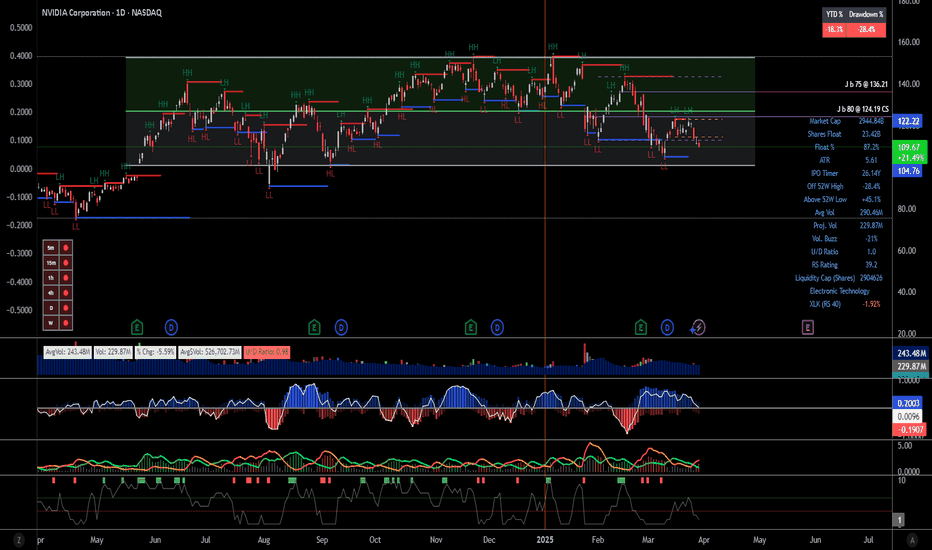This screenshot has width=932, height=550.
Task: Open the late May 2024 earnings marker
Action: (x=137, y=327)
